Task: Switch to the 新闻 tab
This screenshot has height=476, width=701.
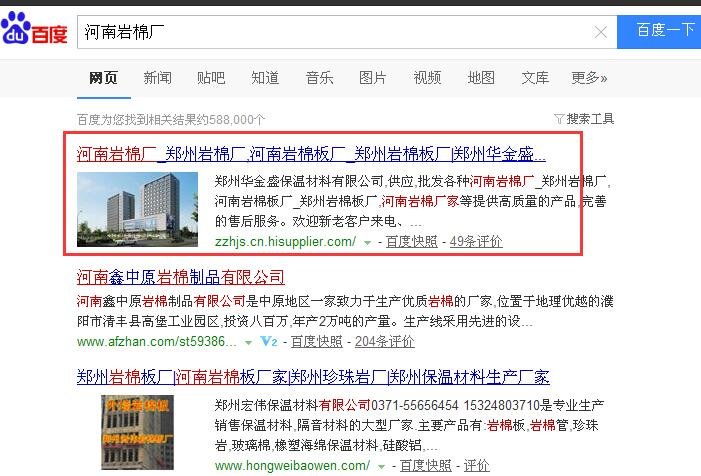Action: [157, 78]
